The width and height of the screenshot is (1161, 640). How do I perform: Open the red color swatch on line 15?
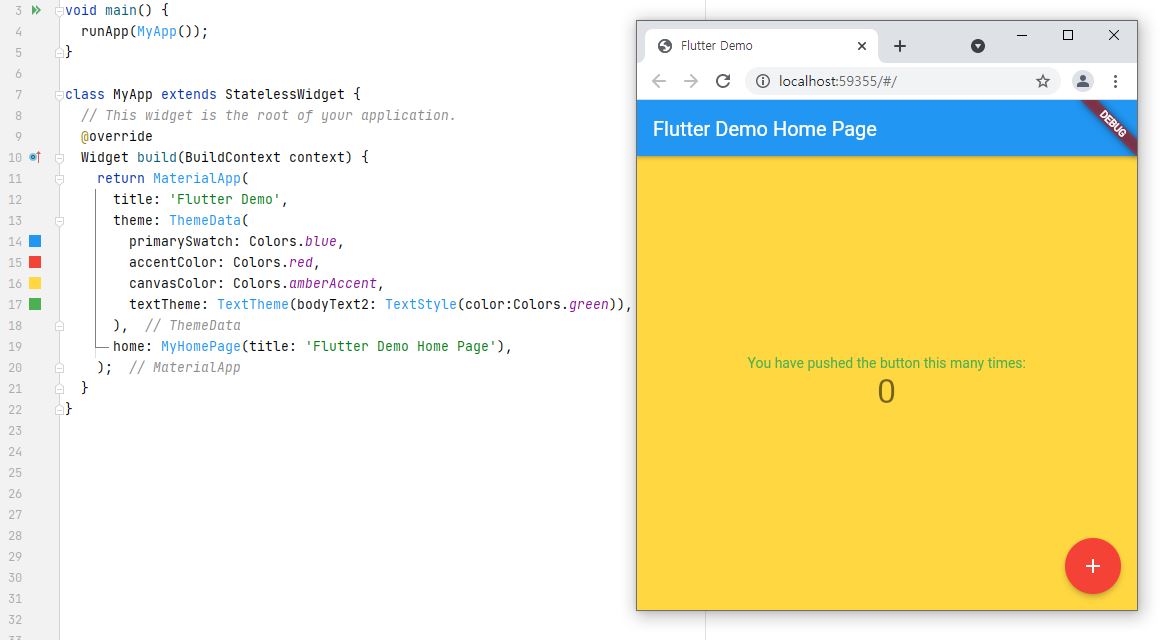point(35,262)
